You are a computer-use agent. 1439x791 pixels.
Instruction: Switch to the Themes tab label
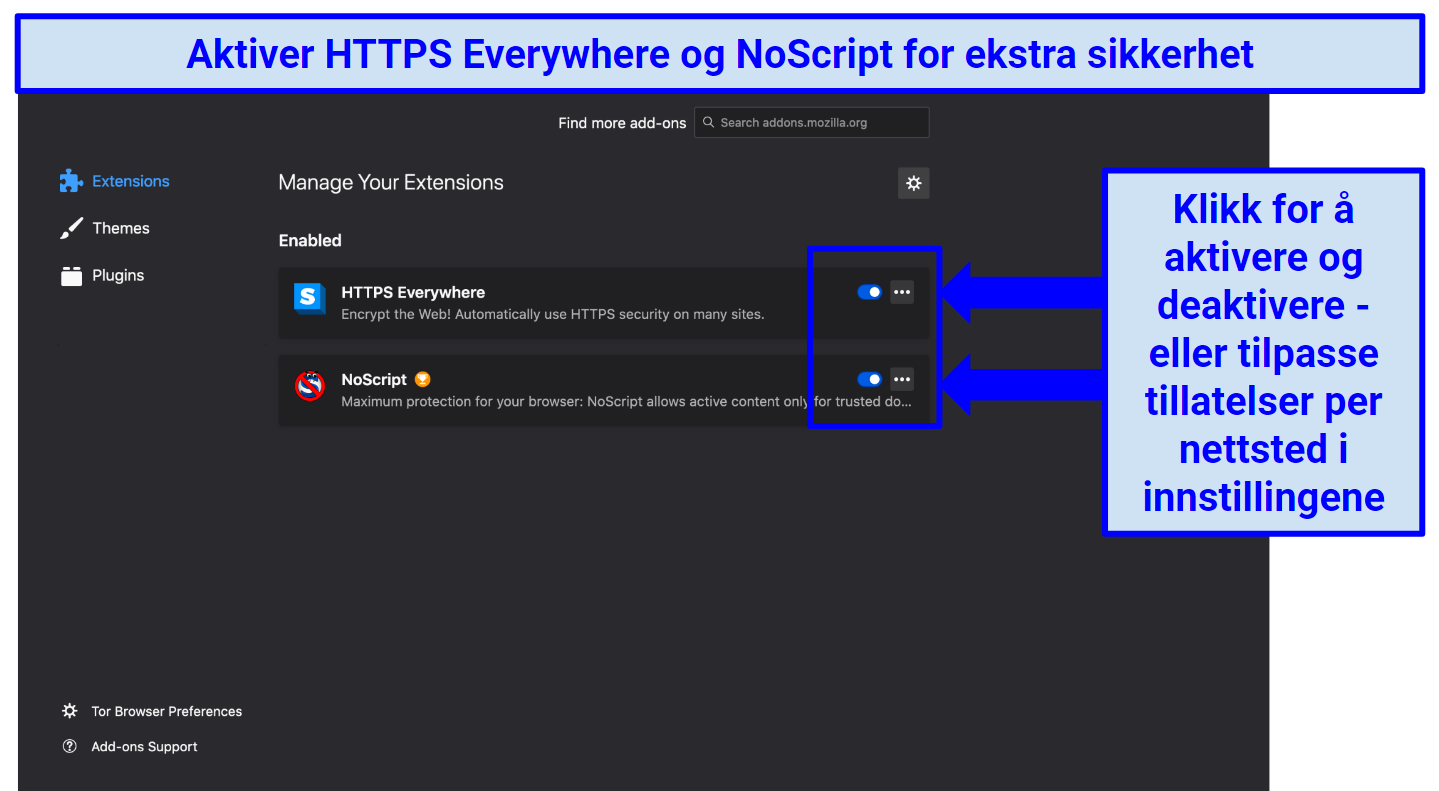[x=121, y=228]
